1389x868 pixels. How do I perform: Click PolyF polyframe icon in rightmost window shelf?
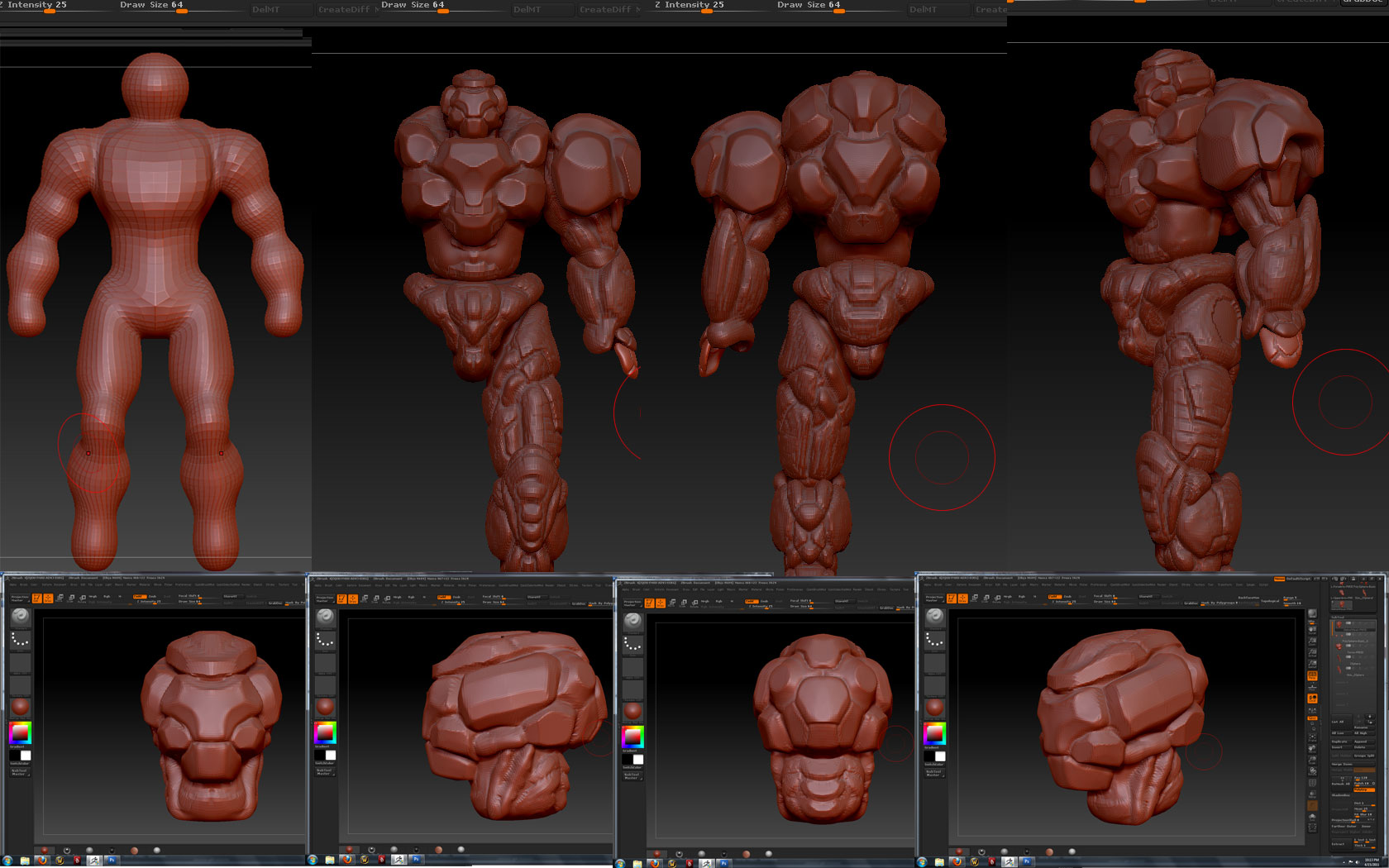(x=1312, y=783)
